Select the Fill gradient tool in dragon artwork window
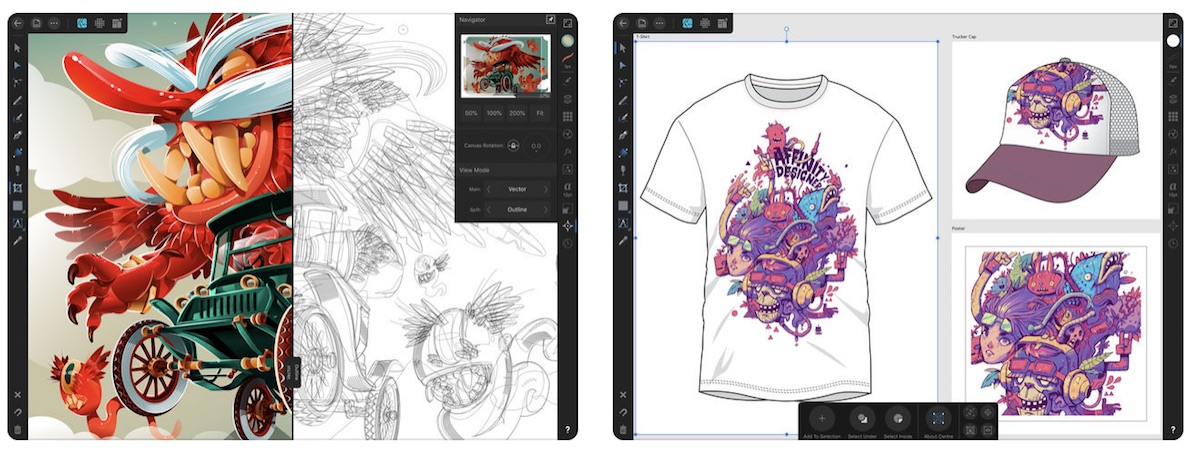Viewport: 1200px width, 453px height. [17, 152]
